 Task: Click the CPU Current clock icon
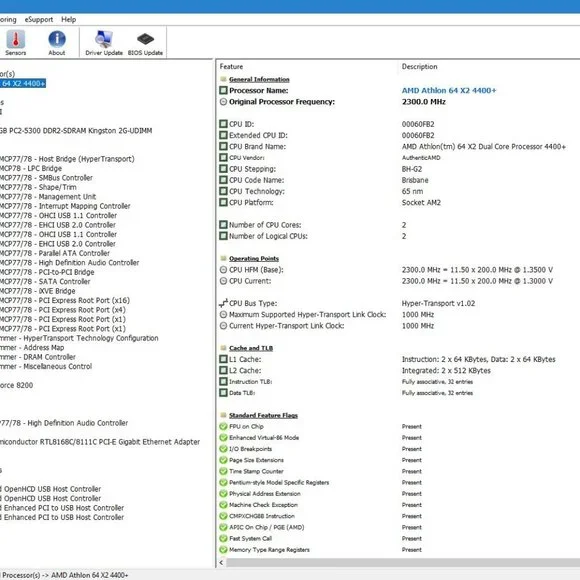(x=223, y=281)
